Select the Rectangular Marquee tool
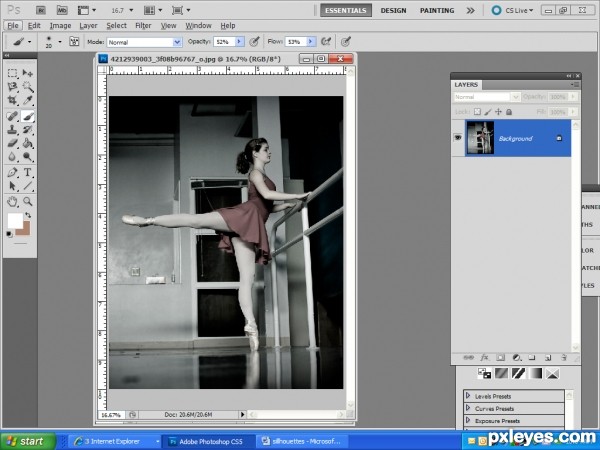Viewport: 600px width, 450px height. coord(12,73)
